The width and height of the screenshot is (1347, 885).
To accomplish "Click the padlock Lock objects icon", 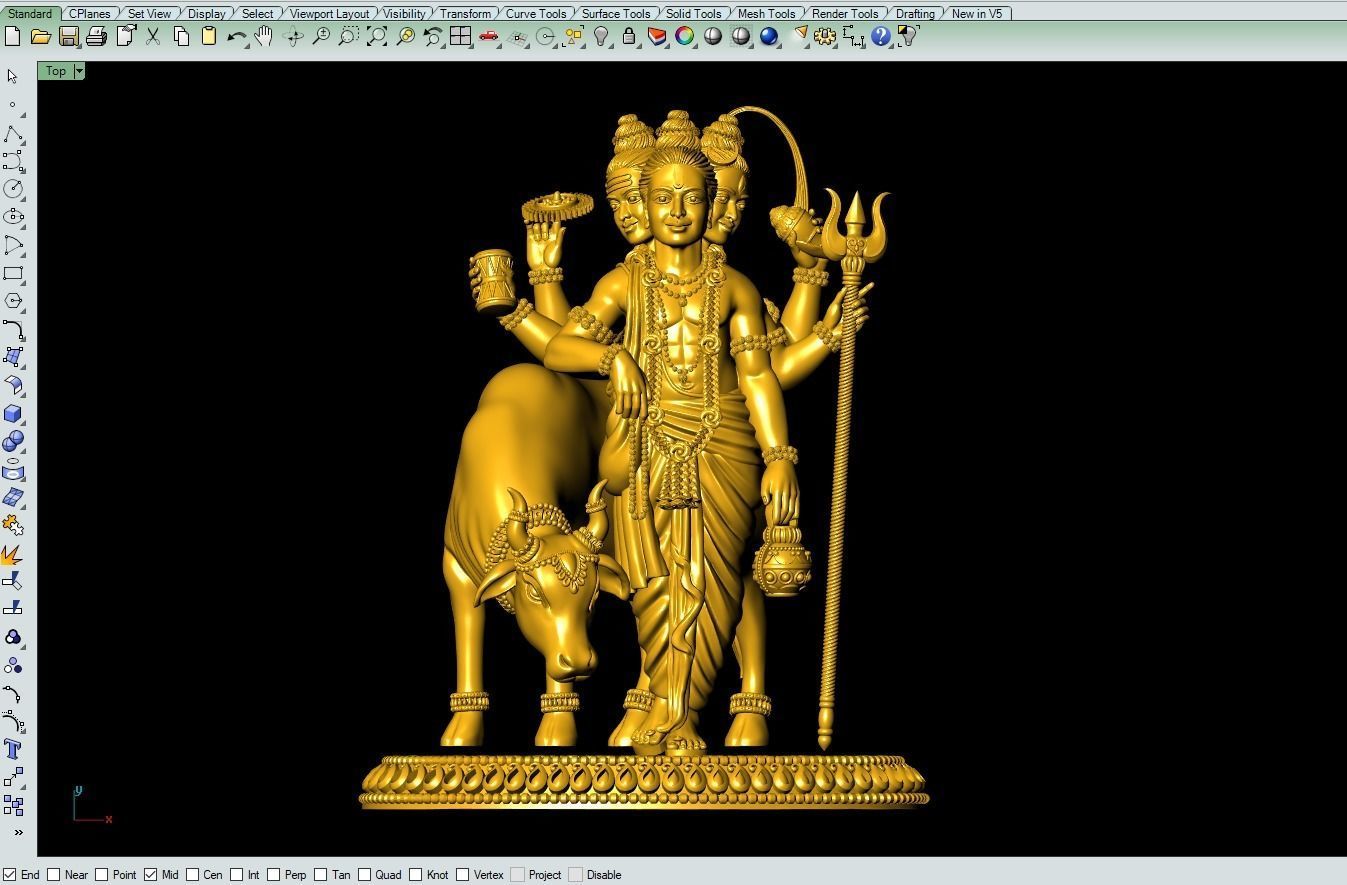I will pos(629,36).
